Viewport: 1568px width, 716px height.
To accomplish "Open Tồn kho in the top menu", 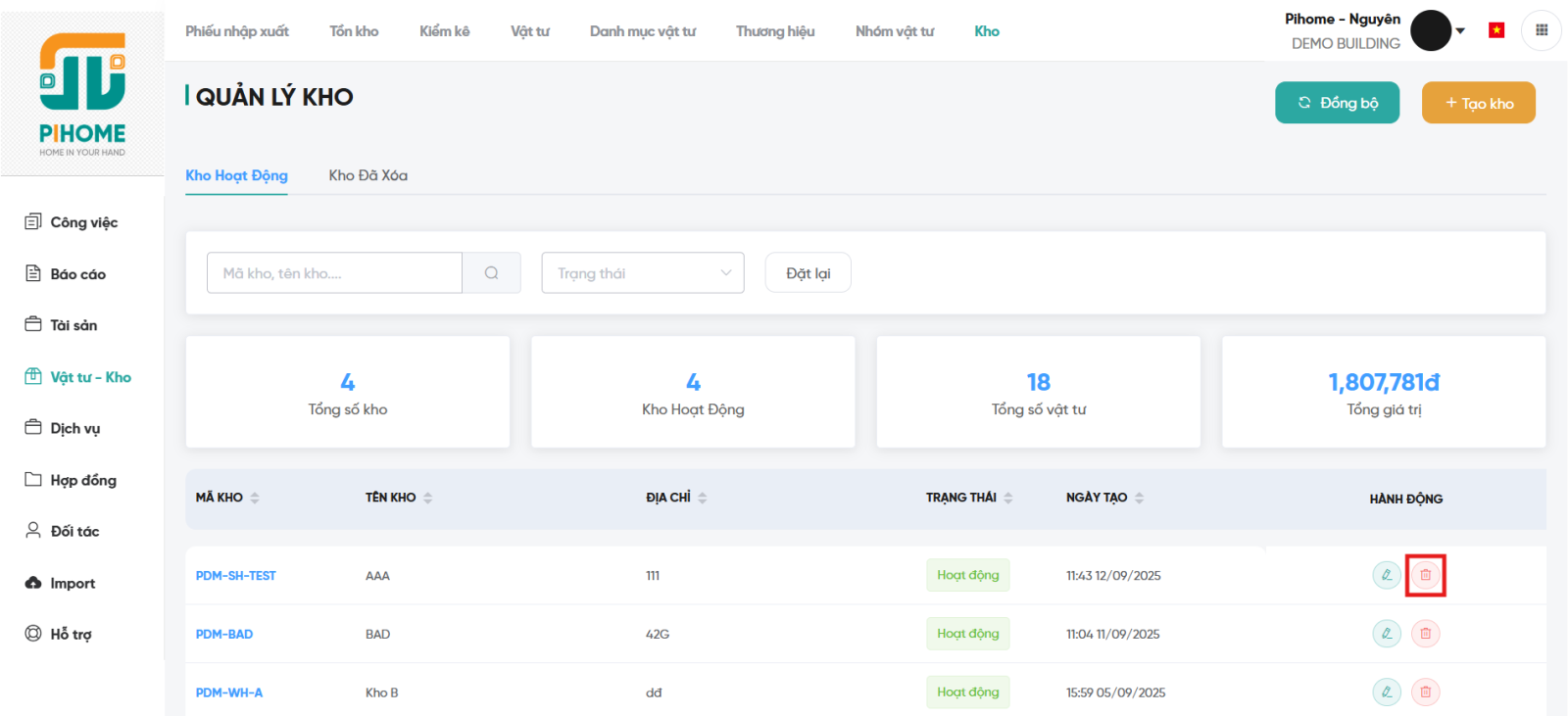I will (x=354, y=31).
